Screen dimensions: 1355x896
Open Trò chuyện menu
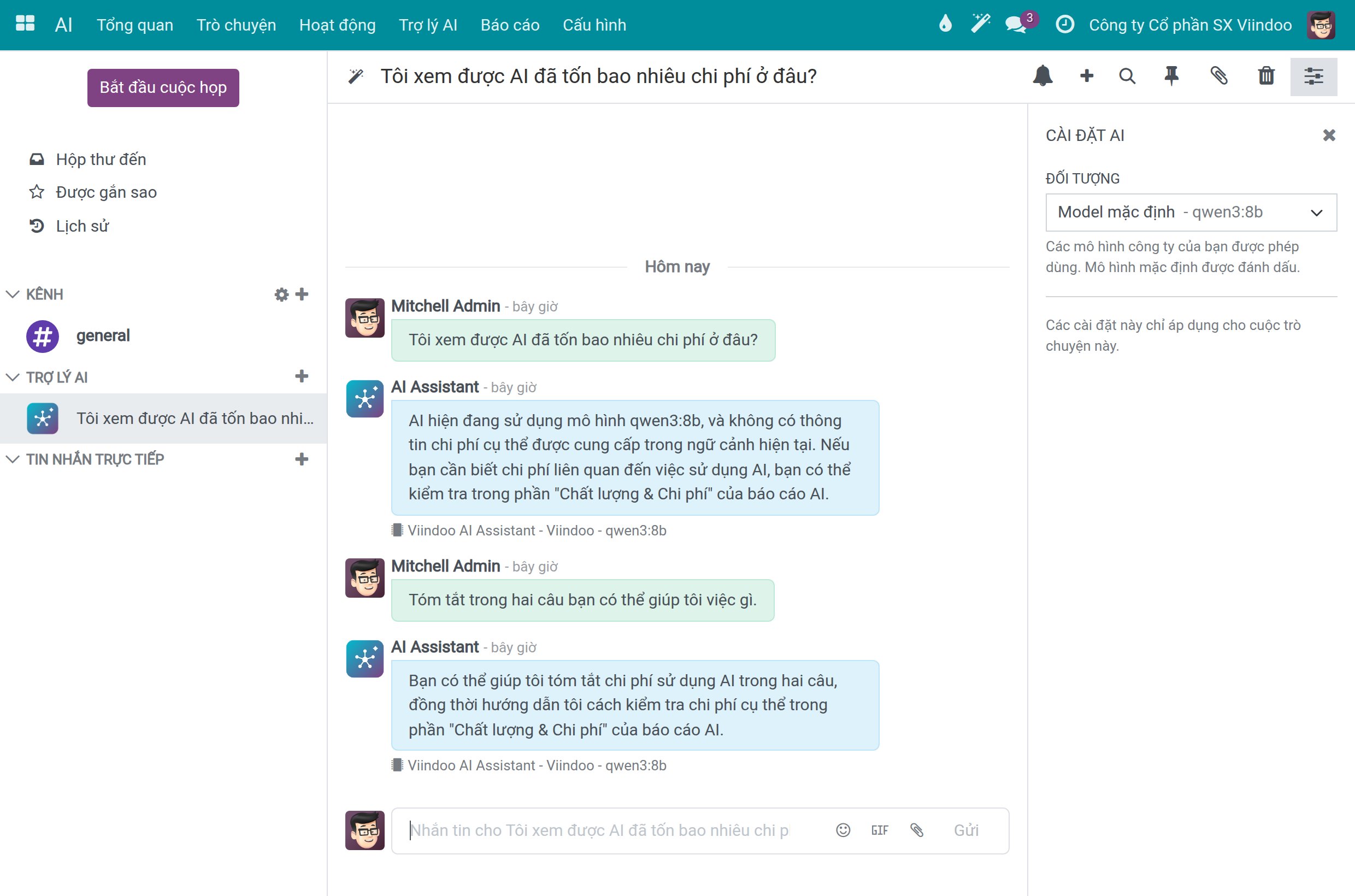(236, 25)
